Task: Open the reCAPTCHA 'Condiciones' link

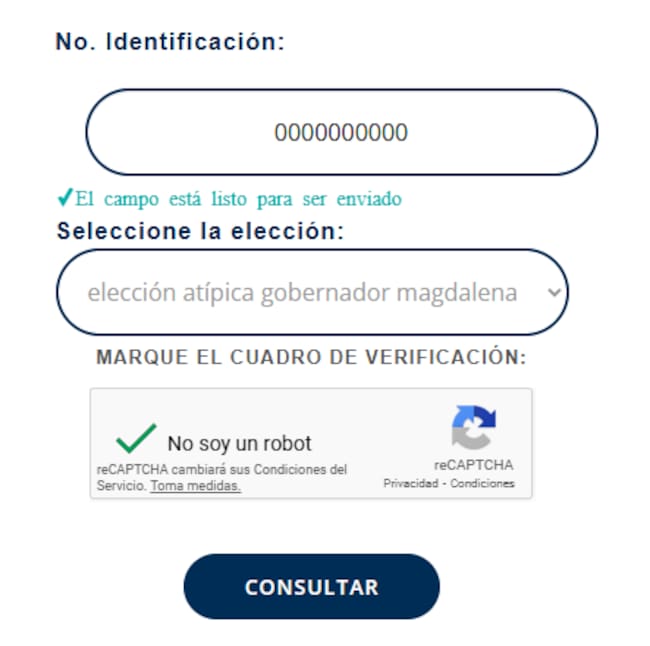Action: click(x=483, y=483)
